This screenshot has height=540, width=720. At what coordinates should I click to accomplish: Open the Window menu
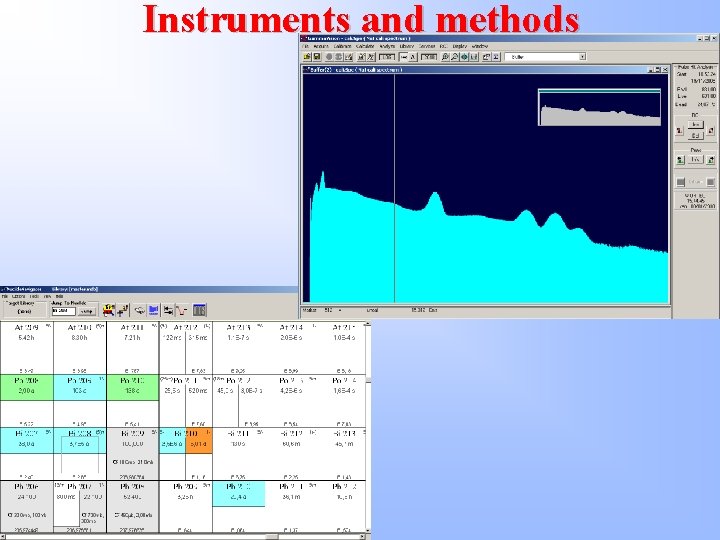pyautogui.click(x=479, y=46)
